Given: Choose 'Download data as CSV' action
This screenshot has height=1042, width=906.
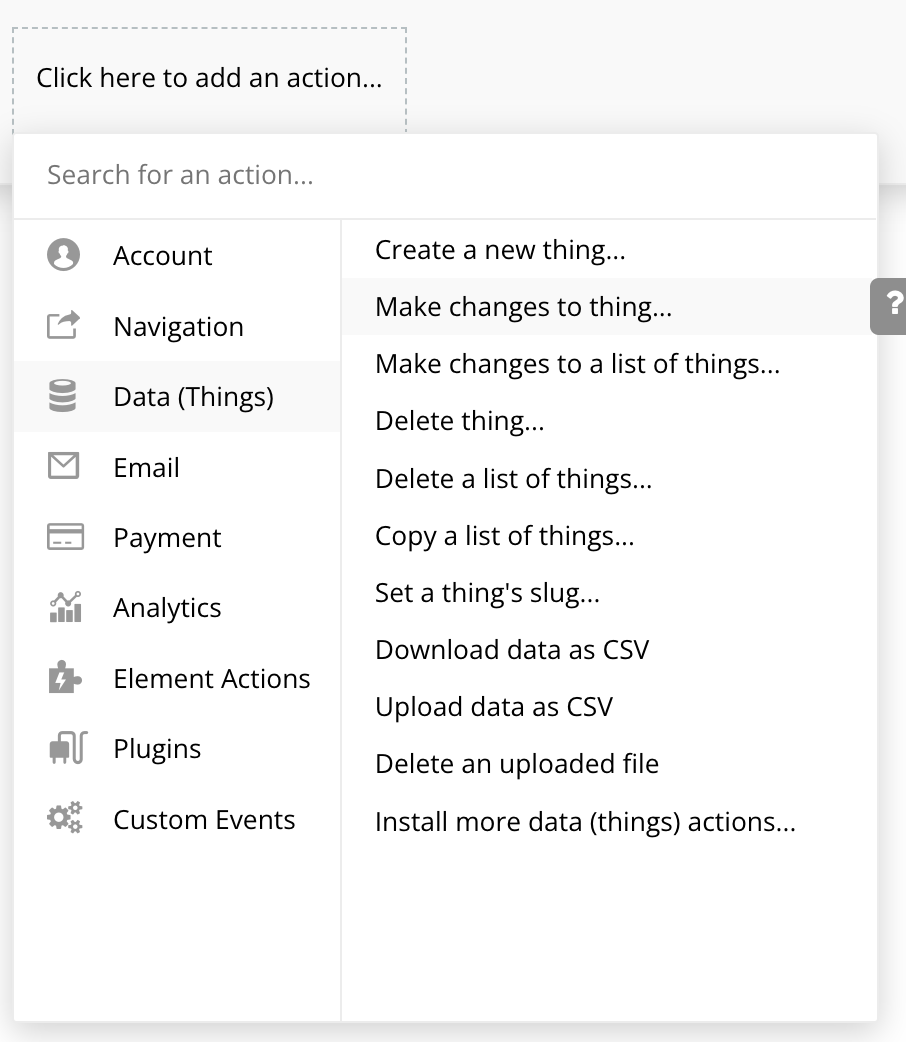Looking at the screenshot, I should point(511,650).
